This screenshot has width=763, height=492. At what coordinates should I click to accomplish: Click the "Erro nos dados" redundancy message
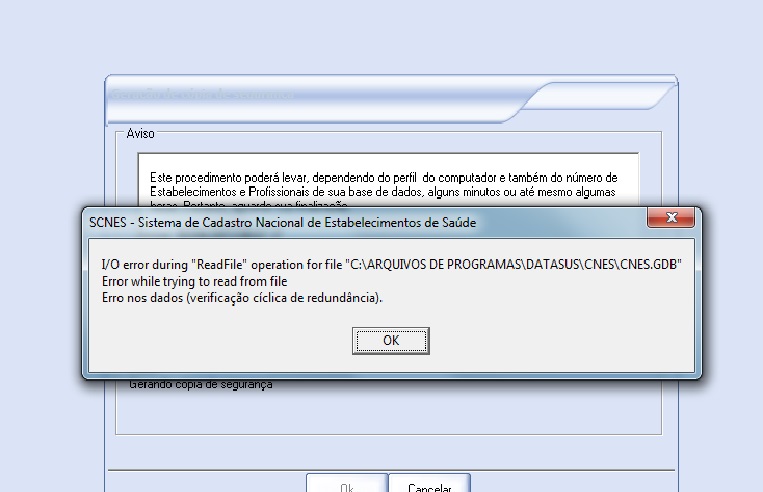tap(140, 298)
